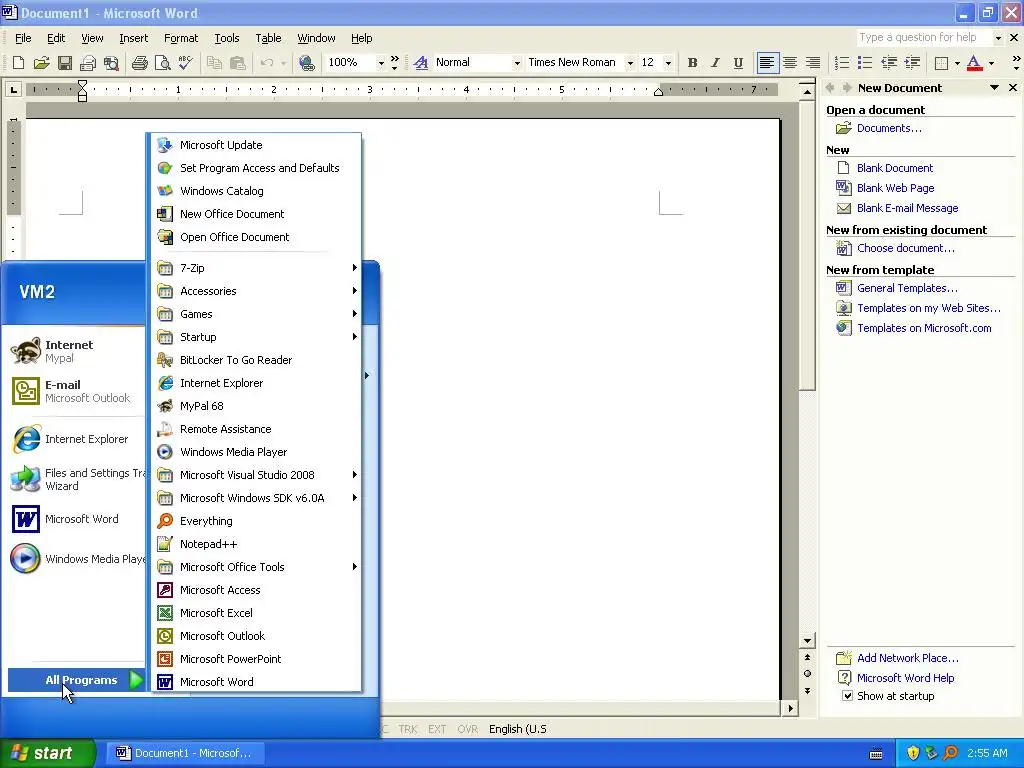This screenshot has height=768, width=1024.
Task: Click the Type a question for help box
Action: pyautogui.click(x=924, y=37)
